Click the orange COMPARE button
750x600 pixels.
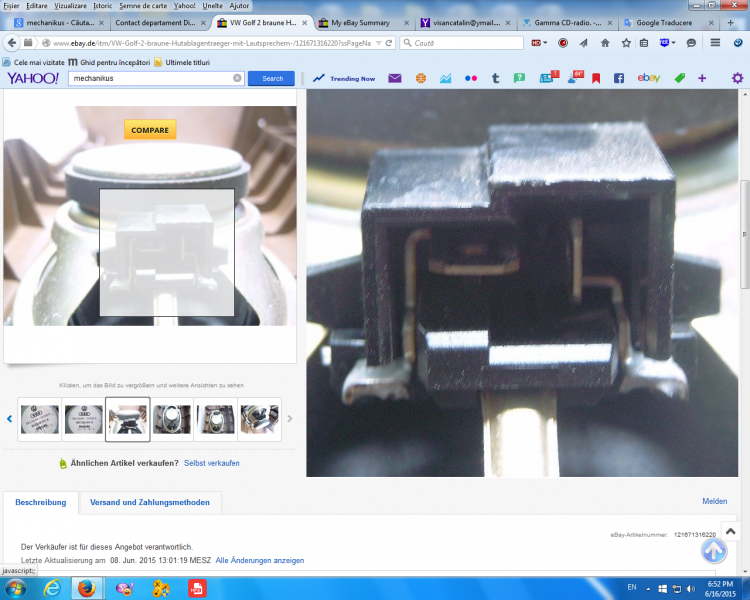pyautogui.click(x=150, y=130)
